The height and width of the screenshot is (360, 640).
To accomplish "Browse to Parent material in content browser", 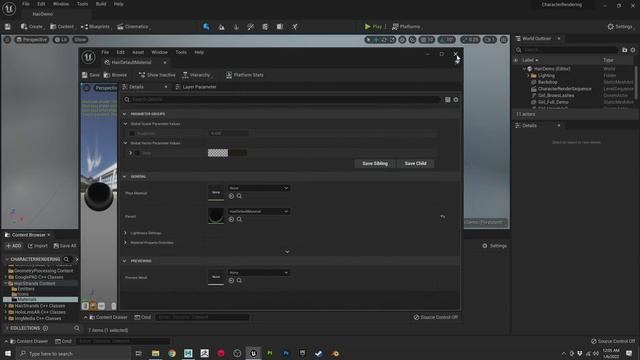I will click(x=239, y=220).
